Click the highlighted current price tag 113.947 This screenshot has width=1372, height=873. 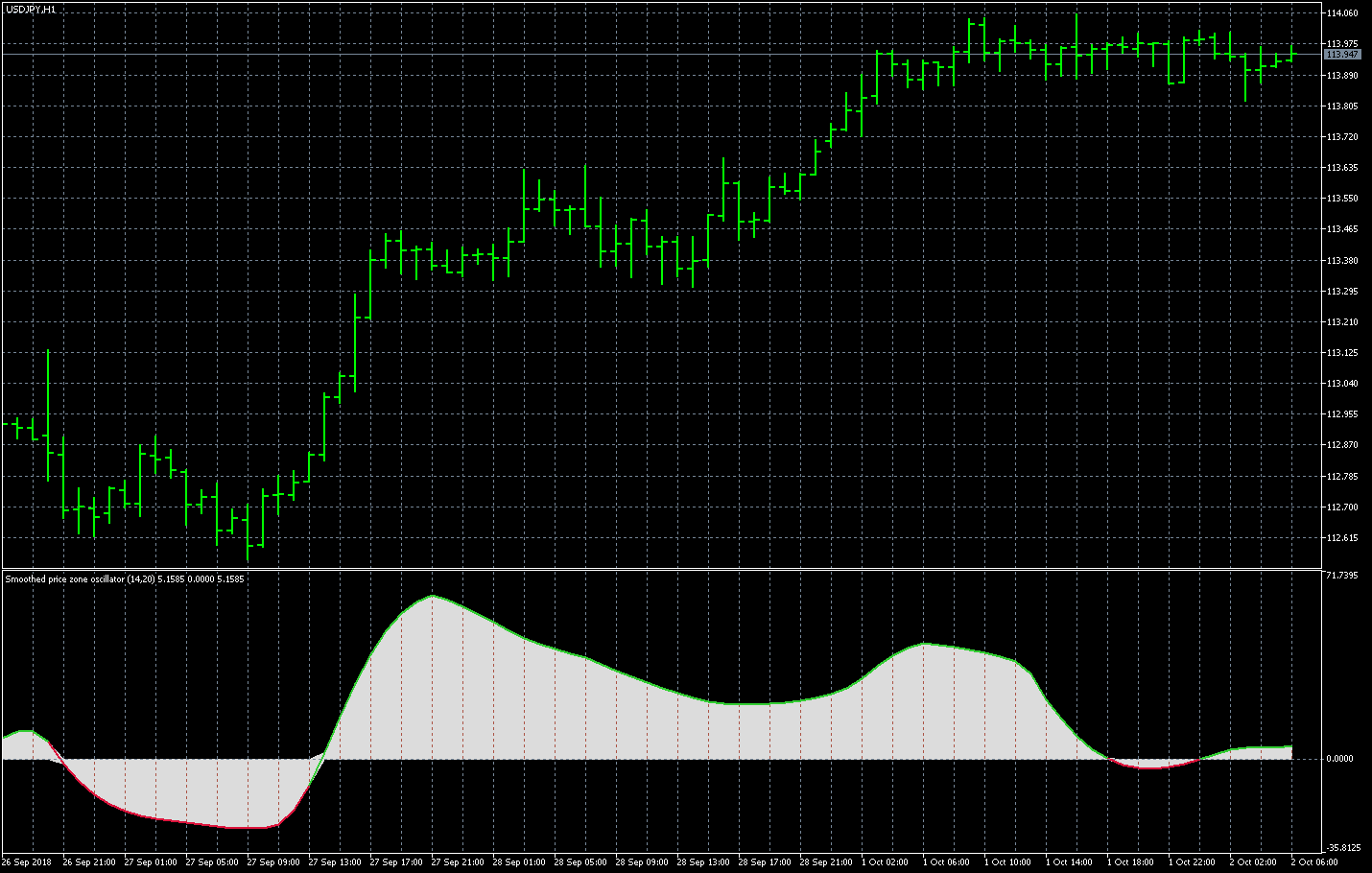coord(1342,55)
